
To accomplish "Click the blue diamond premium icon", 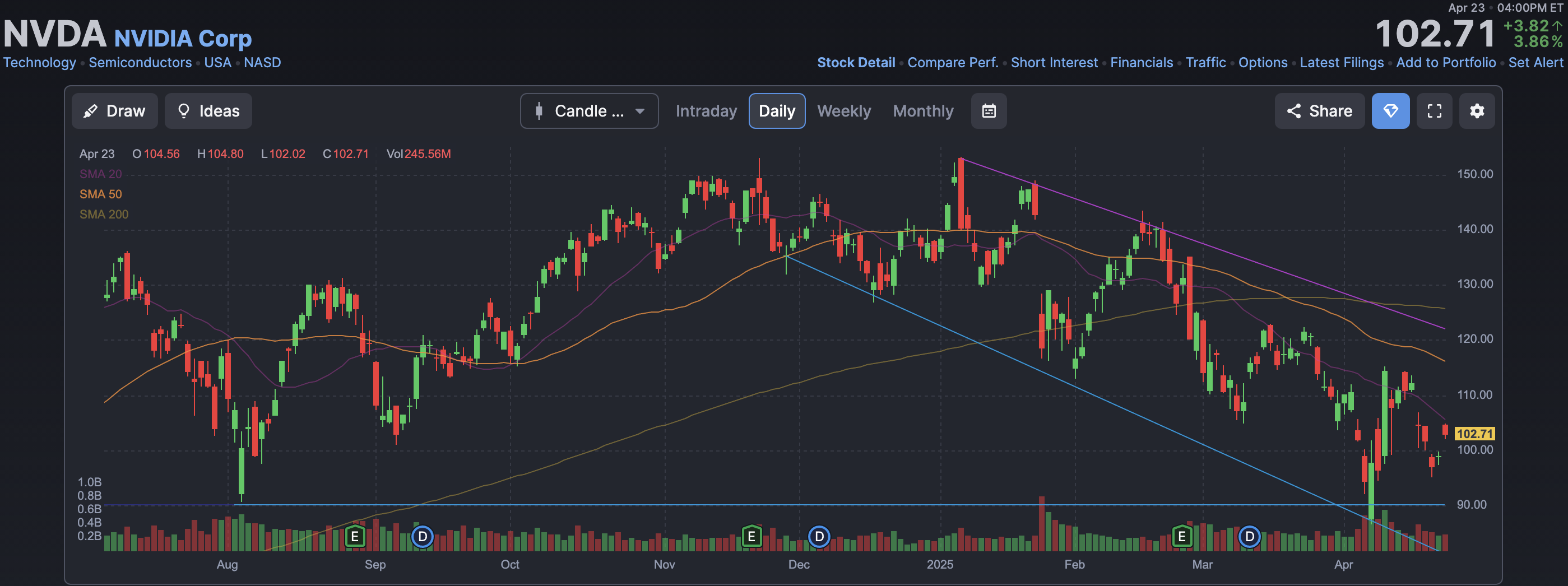I will coord(1390,111).
